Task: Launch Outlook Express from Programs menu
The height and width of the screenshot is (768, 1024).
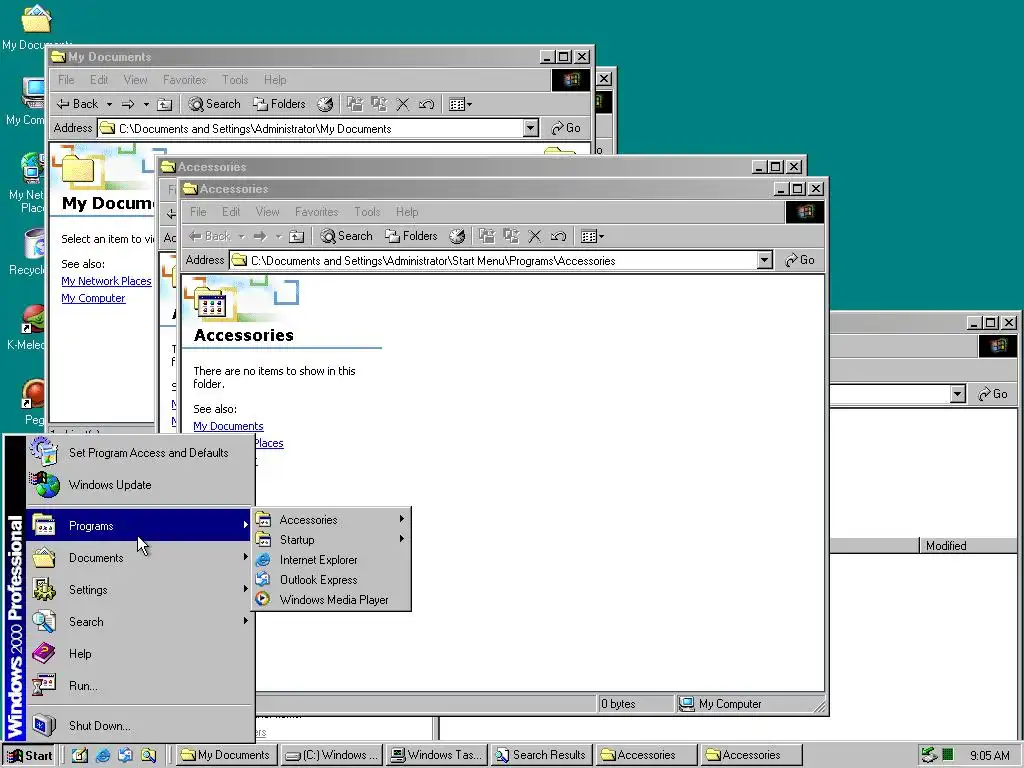Action: coord(331,580)
